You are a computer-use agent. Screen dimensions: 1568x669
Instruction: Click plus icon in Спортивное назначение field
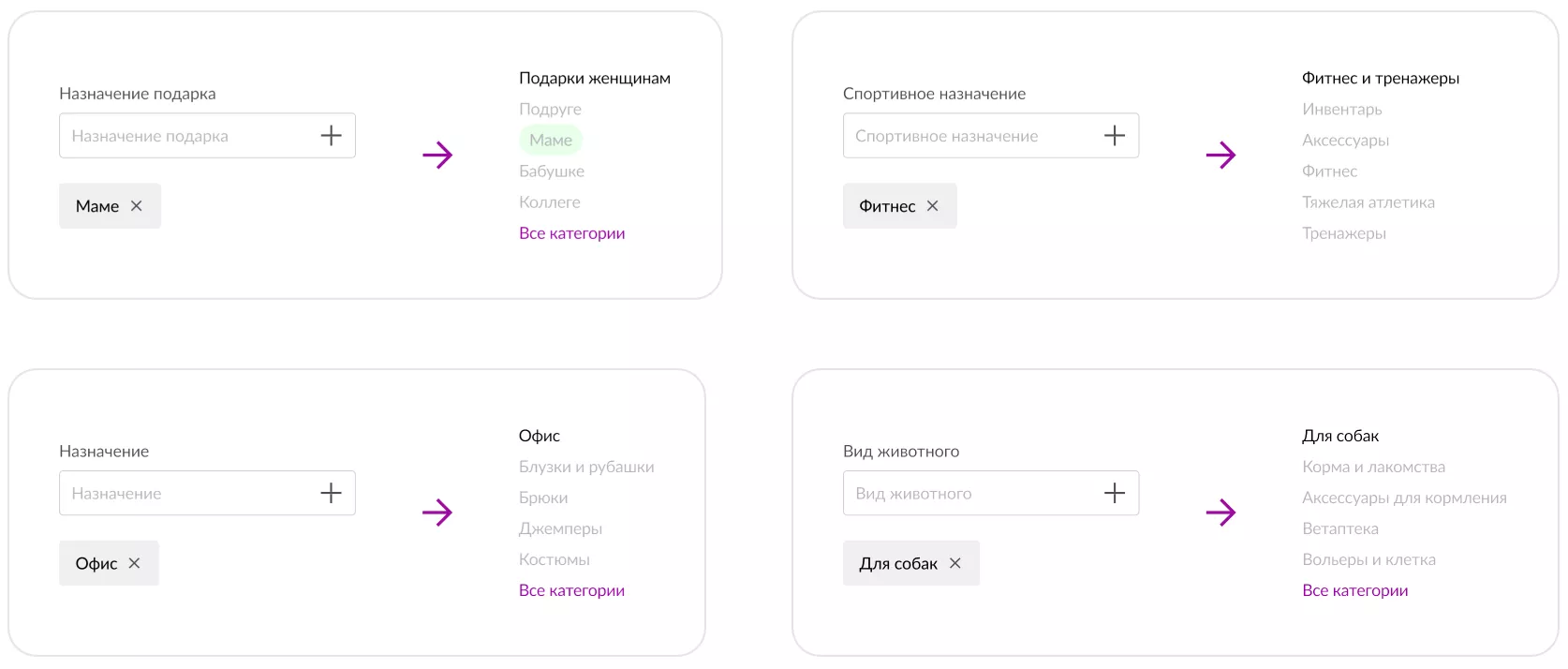1115,136
